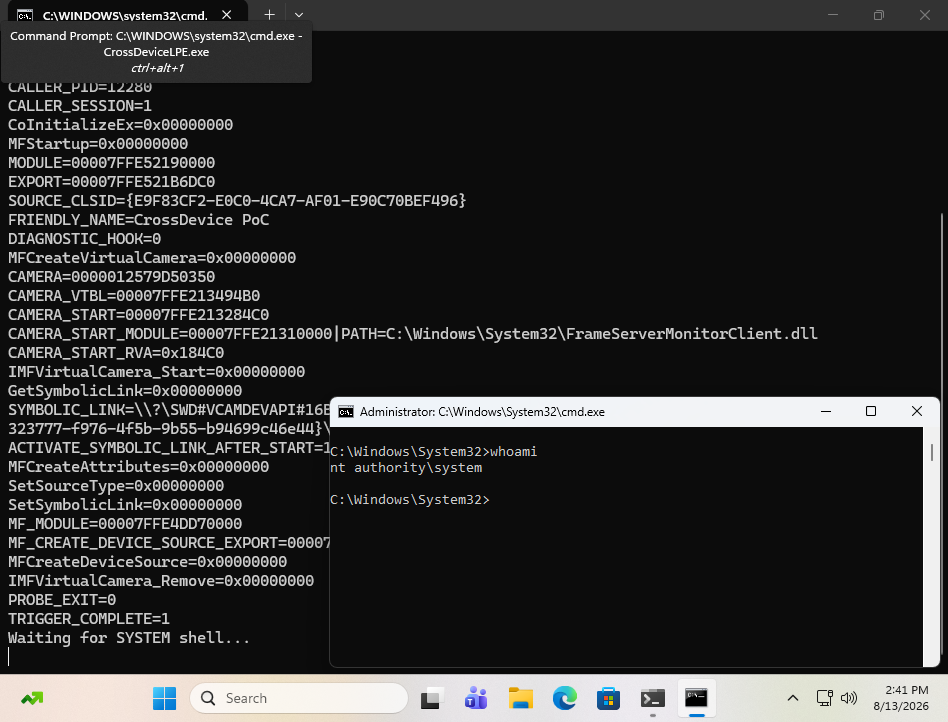Screen dimensions: 948x722
Task: Click the 'C:\Windows\System32>whoami' line
Action: tap(433, 452)
